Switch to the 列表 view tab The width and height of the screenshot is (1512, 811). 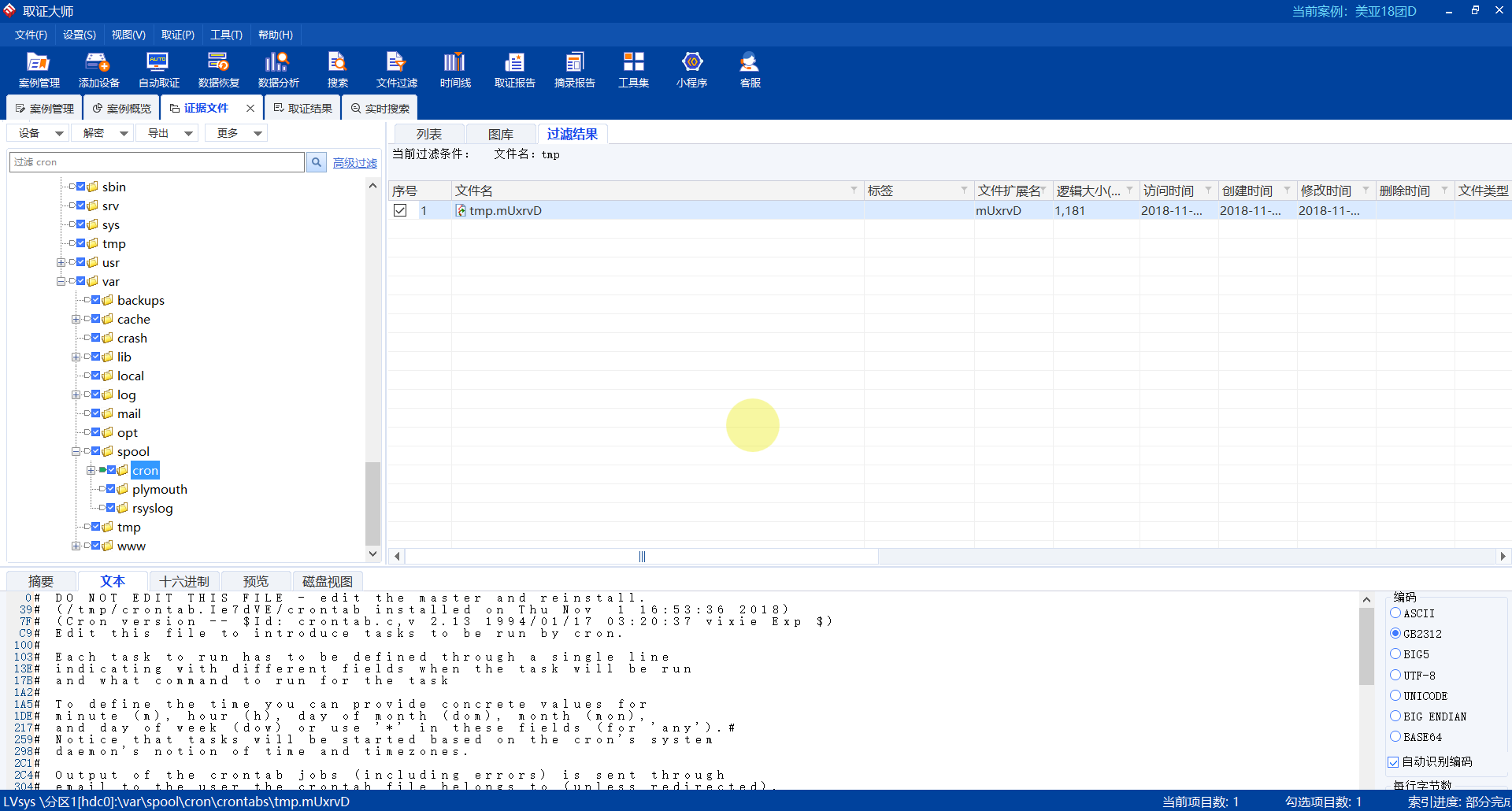tap(429, 134)
